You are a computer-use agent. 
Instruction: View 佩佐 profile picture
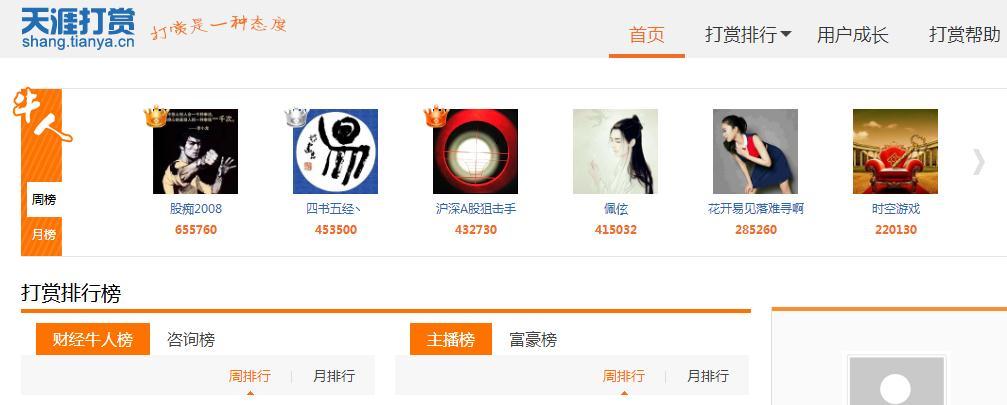pyautogui.click(x=615, y=151)
